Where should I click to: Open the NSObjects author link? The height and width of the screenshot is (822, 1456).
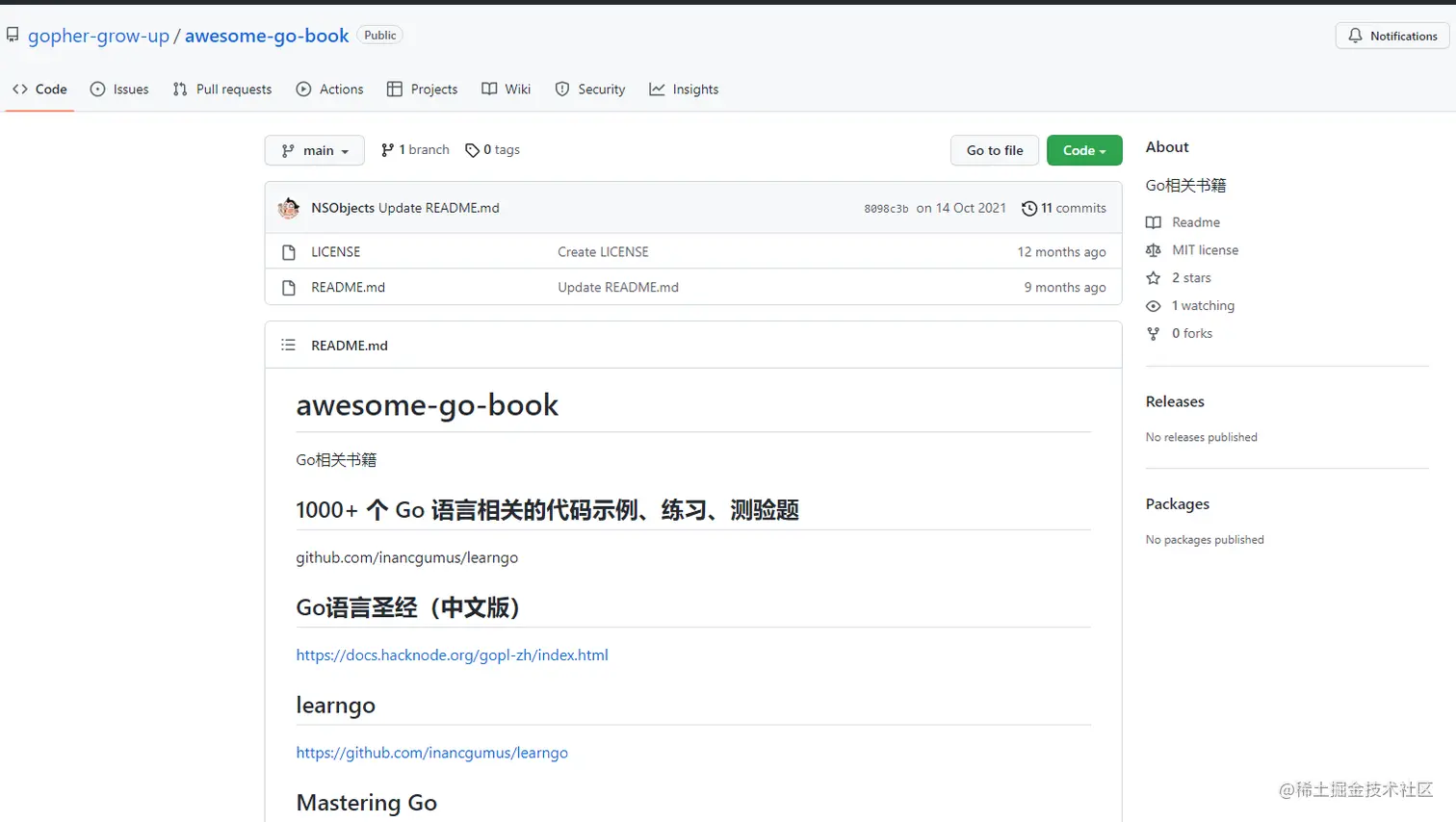pos(343,208)
